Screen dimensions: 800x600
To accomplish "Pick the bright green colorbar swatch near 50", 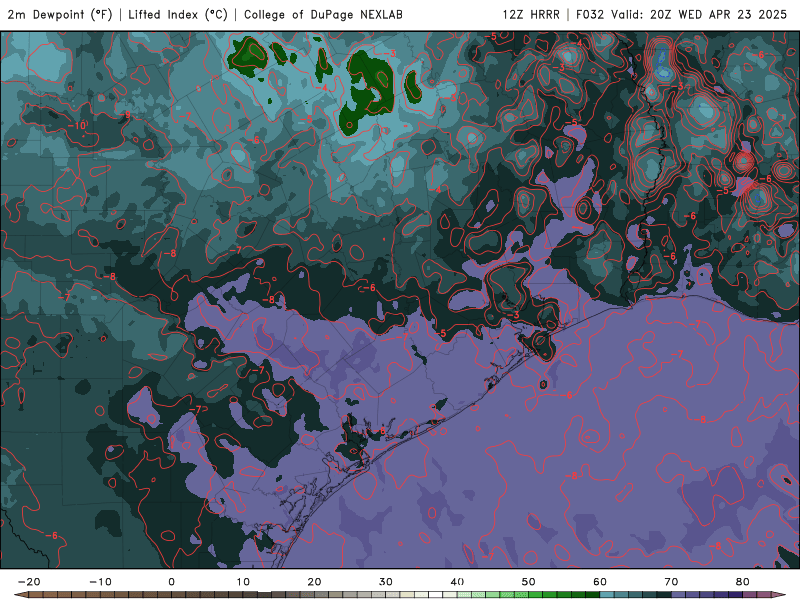I will point(536,595).
